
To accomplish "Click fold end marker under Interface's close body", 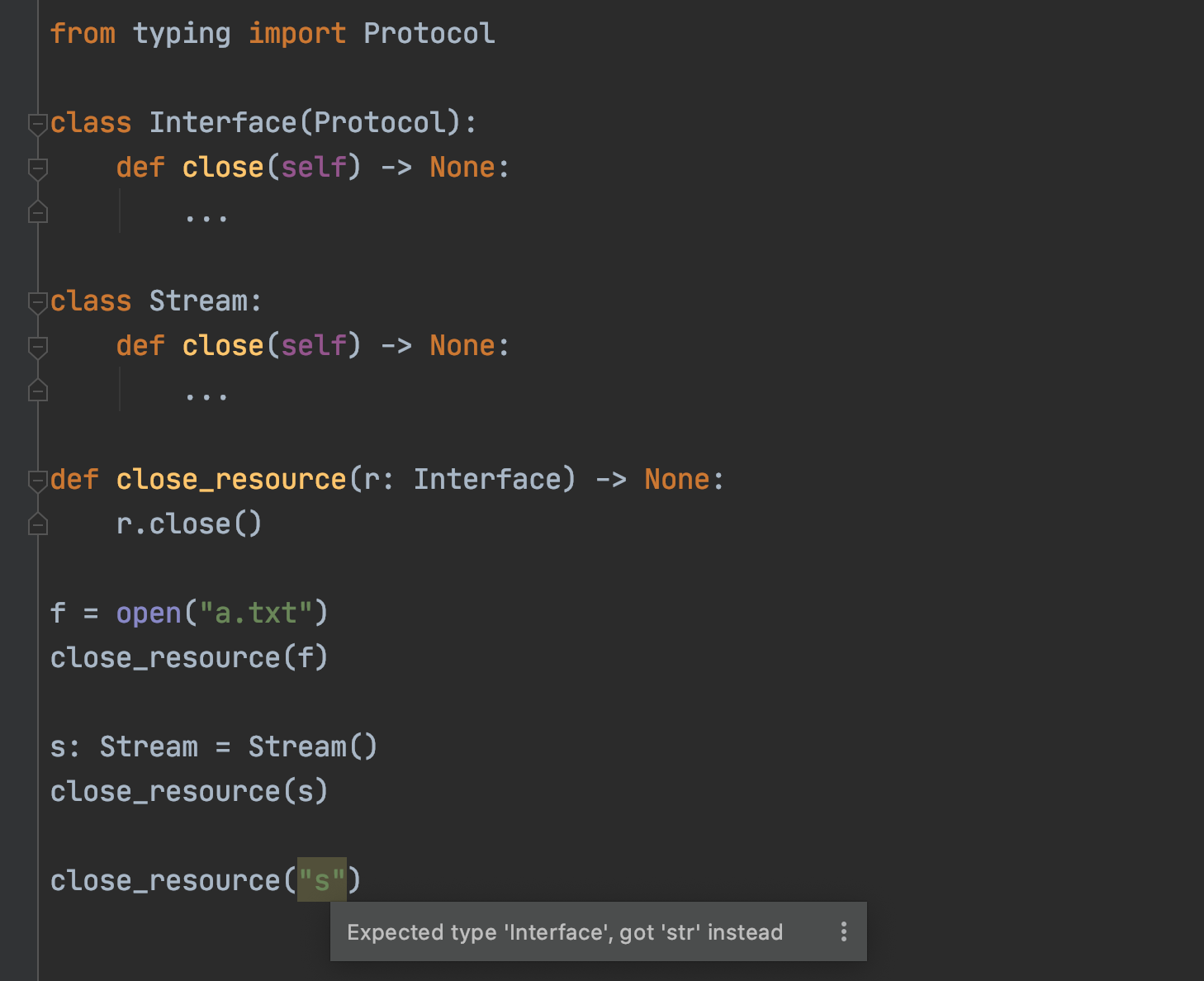I will click(38, 212).
